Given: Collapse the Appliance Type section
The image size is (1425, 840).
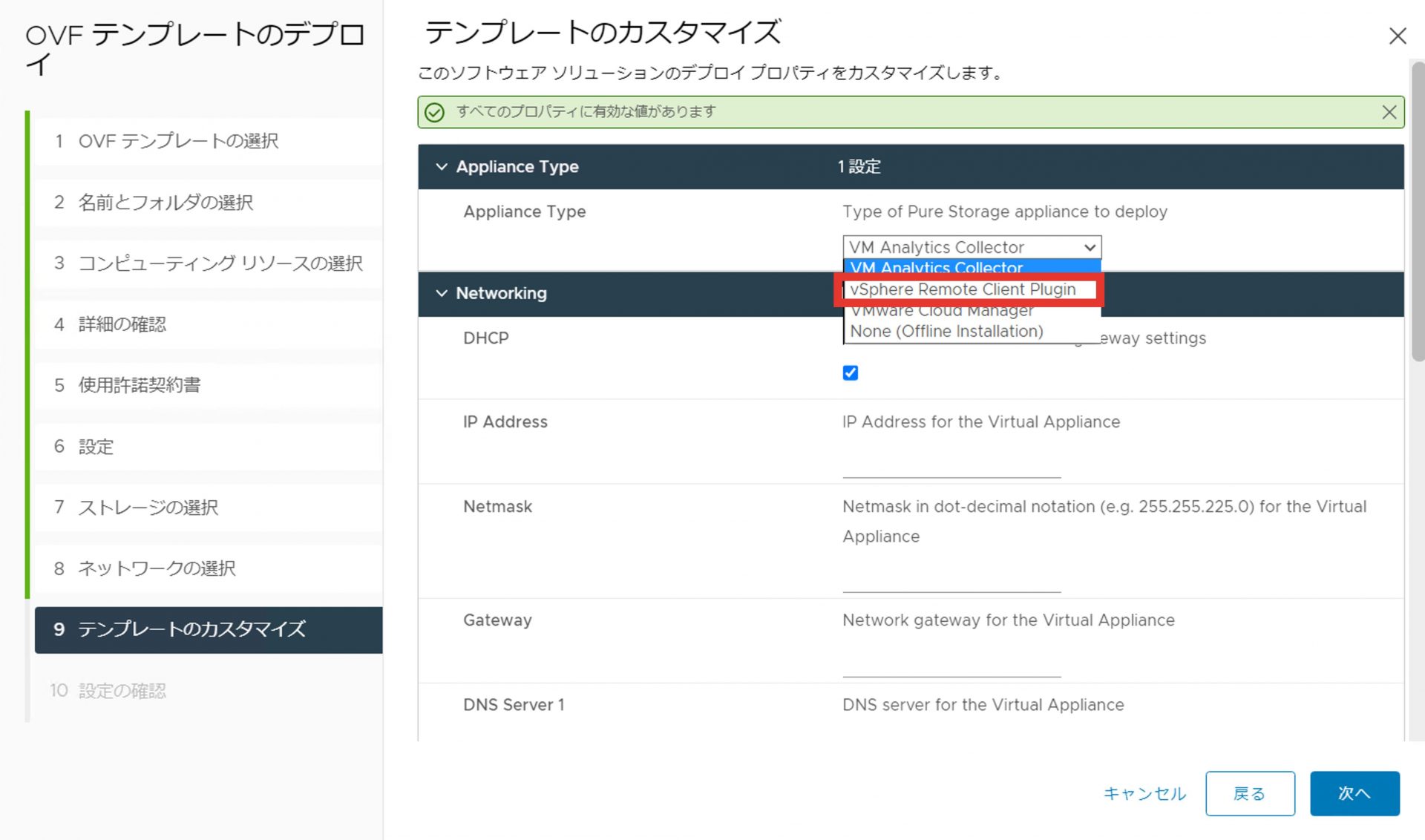Looking at the screenshot, I should pos(442,167).
